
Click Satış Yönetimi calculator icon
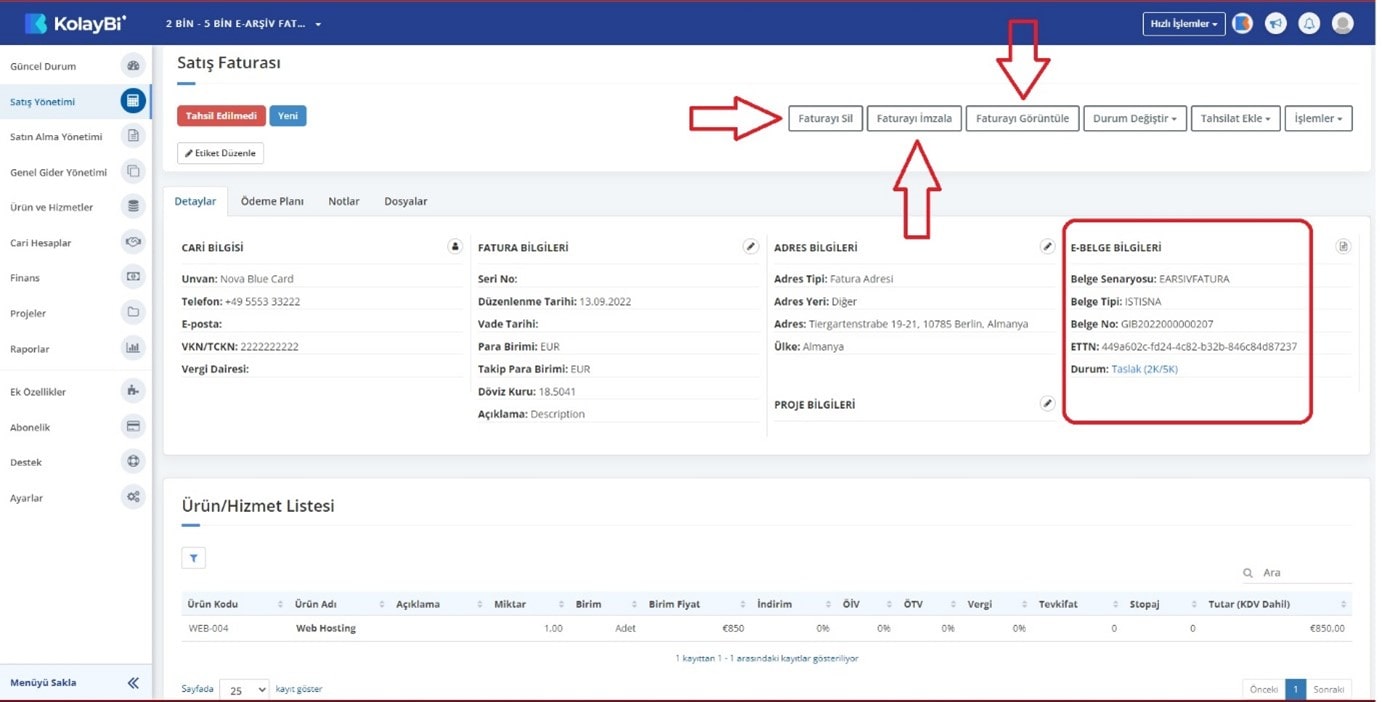click(x=133, y=101)
